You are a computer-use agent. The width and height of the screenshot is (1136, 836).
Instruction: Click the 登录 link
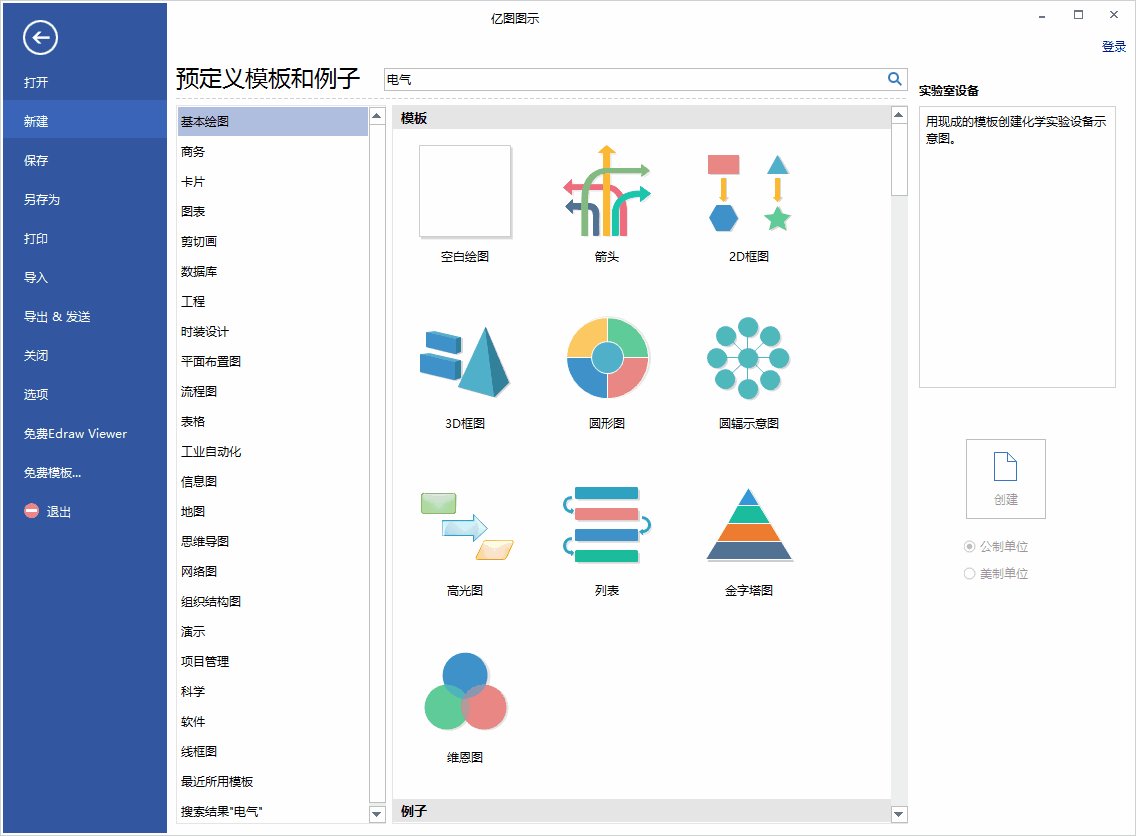[x=1114, y=46]
